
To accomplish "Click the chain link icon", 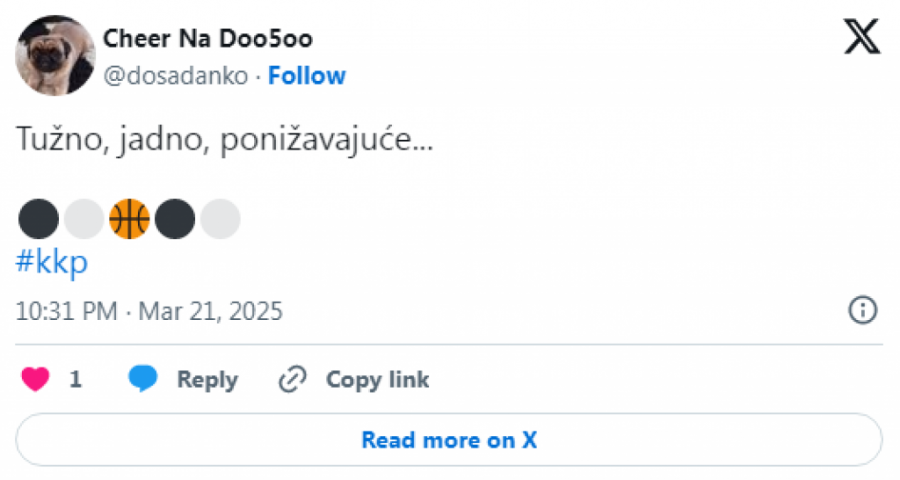I will coord(292,379).
